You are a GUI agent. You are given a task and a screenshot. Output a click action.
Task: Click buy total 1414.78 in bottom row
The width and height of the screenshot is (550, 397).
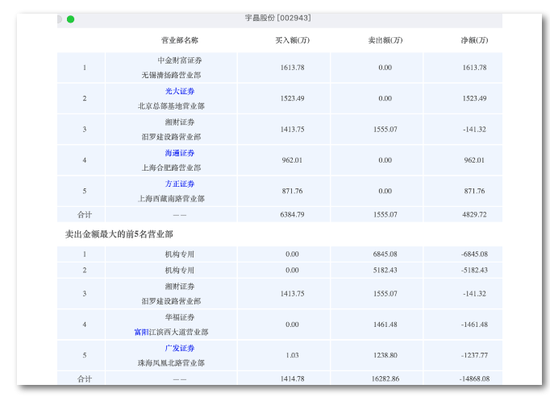[292, 379]
